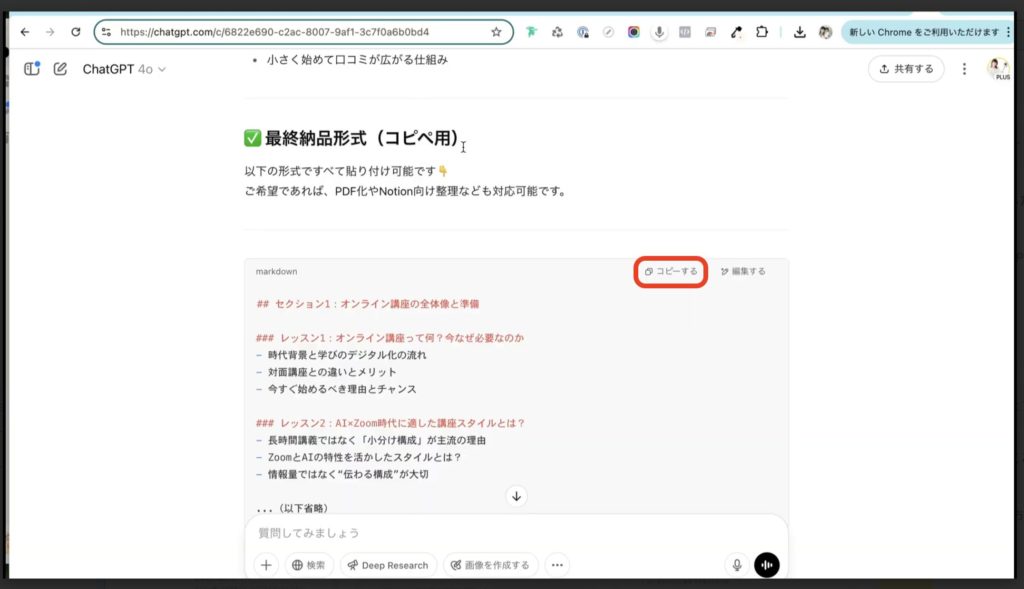Screen dimensions: 1024x589
Task: Click the plus icon to attach files
Action: pyautogui.click(x=266, y=565)
